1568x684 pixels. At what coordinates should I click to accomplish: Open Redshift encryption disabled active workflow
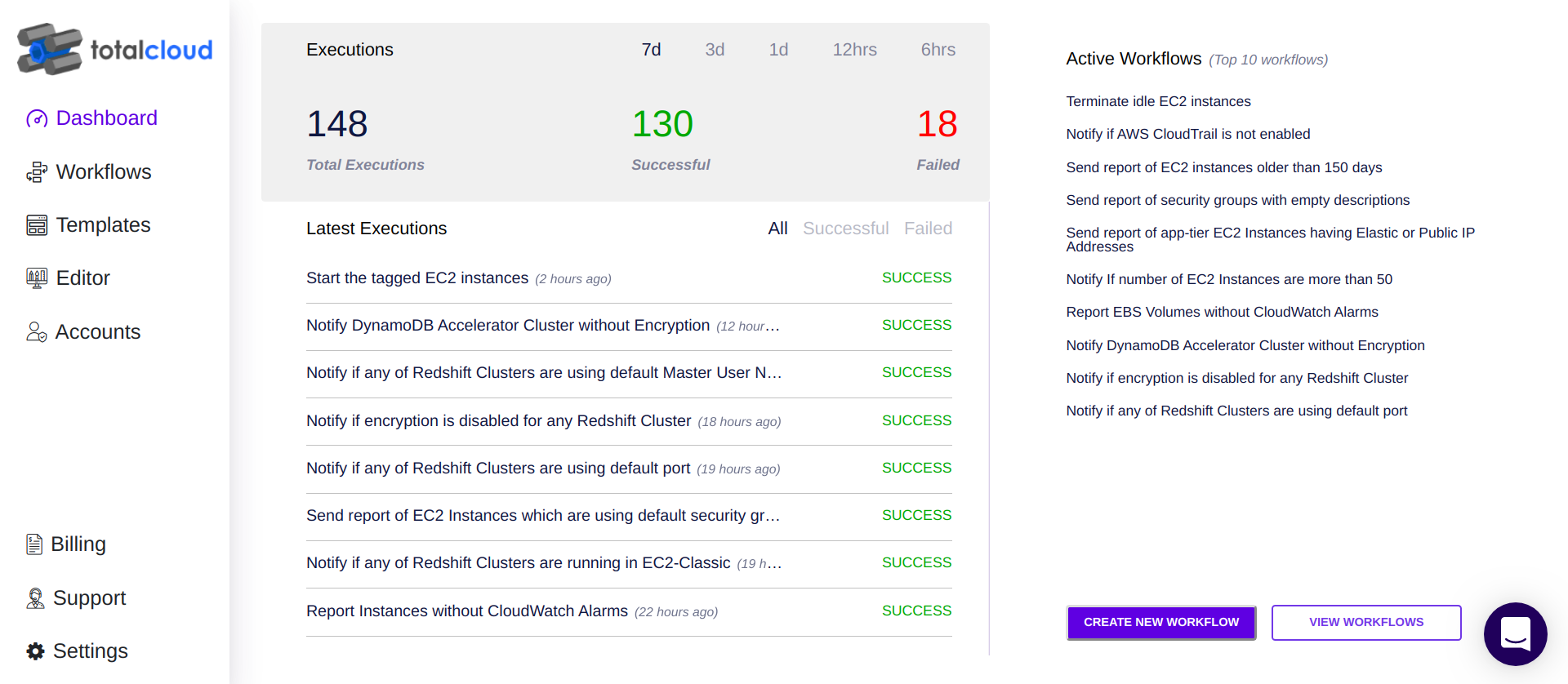1236,378
